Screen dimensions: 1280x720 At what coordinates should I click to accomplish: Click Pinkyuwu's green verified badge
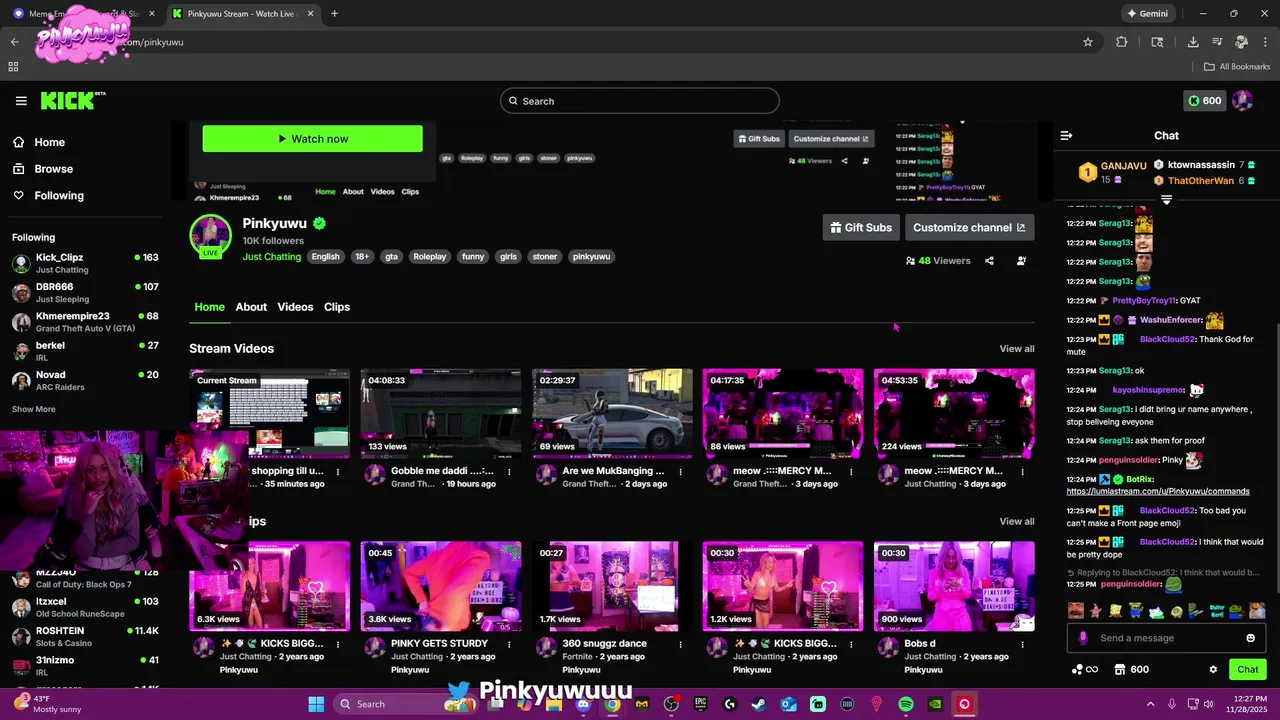[x=319, y=223]
